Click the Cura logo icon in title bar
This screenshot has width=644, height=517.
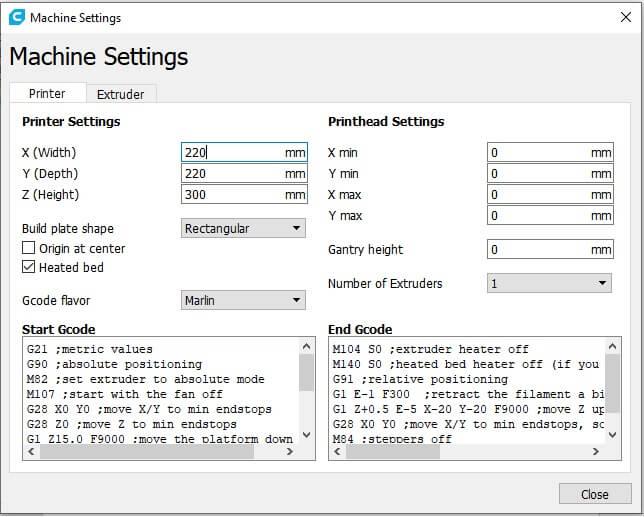point(17,17)
